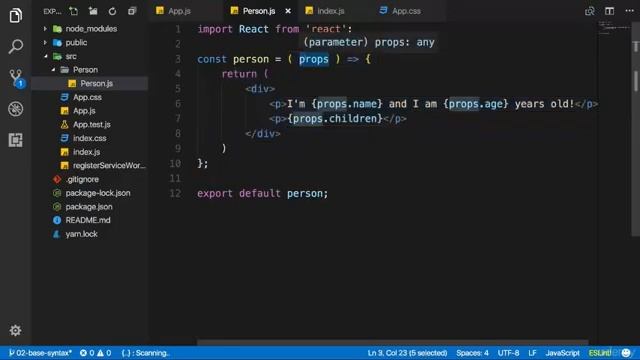Image resolution: width=640 pixels, height=360 pixels.
Task: Create a new file in Explorer
Action: pyautogui.click(x=73, y=11)
